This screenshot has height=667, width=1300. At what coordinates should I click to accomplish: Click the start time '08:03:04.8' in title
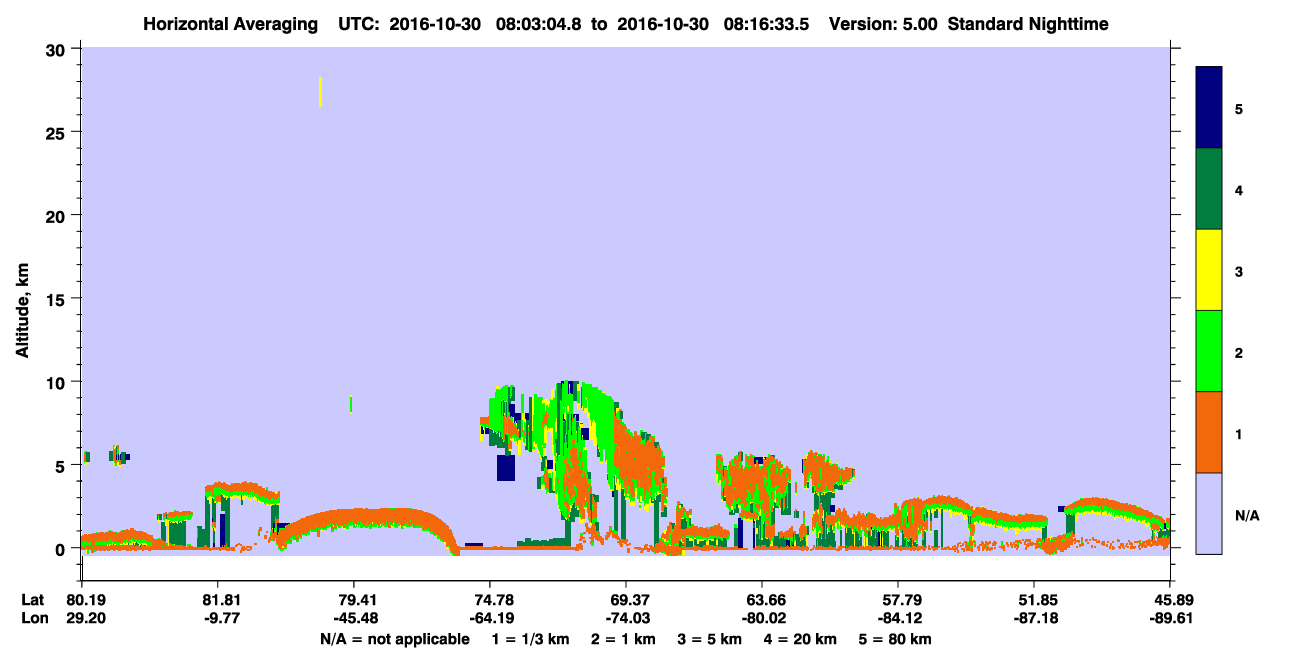[538, 24]
